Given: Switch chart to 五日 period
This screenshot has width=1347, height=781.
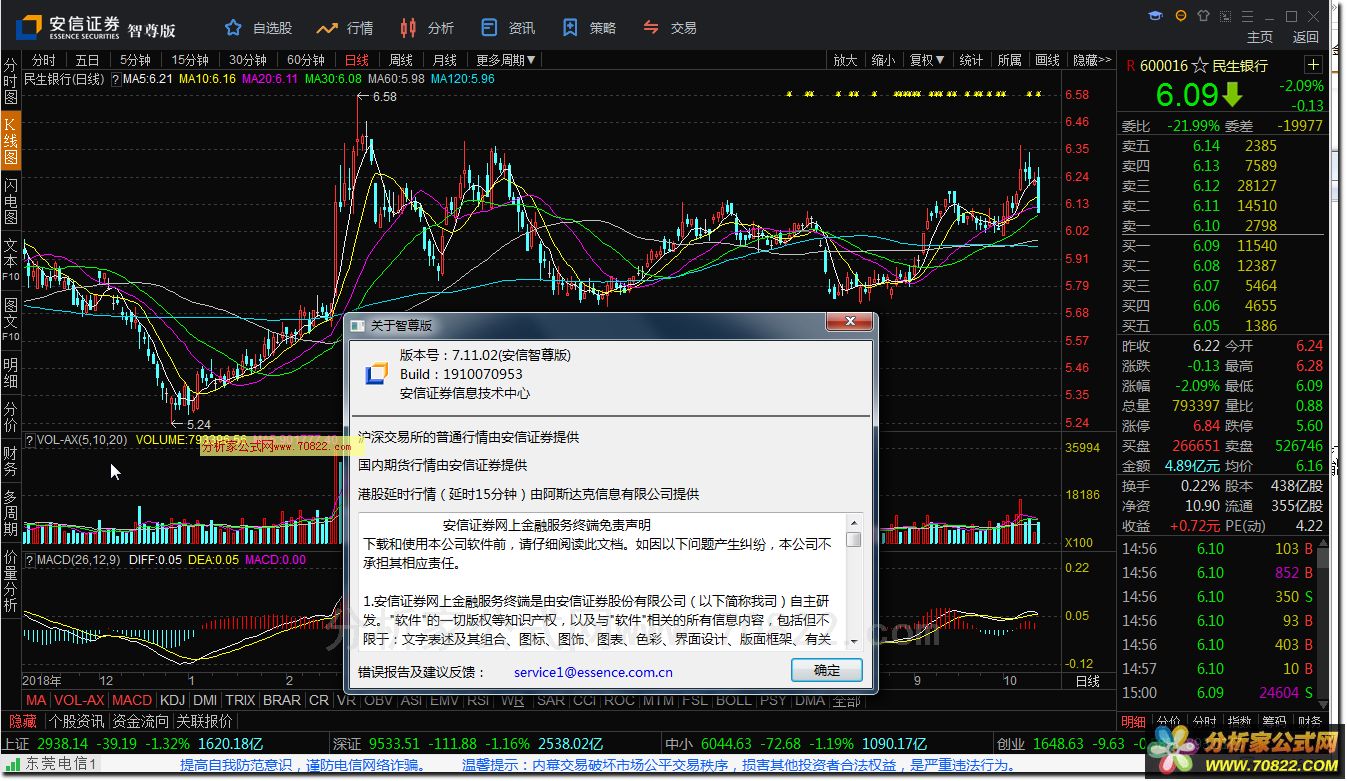Looking at the screenshot, I should click(88, 60).
